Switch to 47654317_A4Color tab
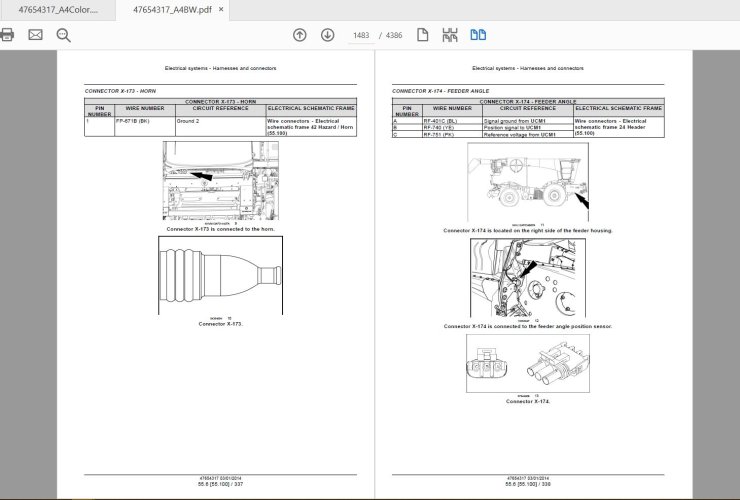Image resolution: width=740 pixels, height=500 pixels. (58, 10)
